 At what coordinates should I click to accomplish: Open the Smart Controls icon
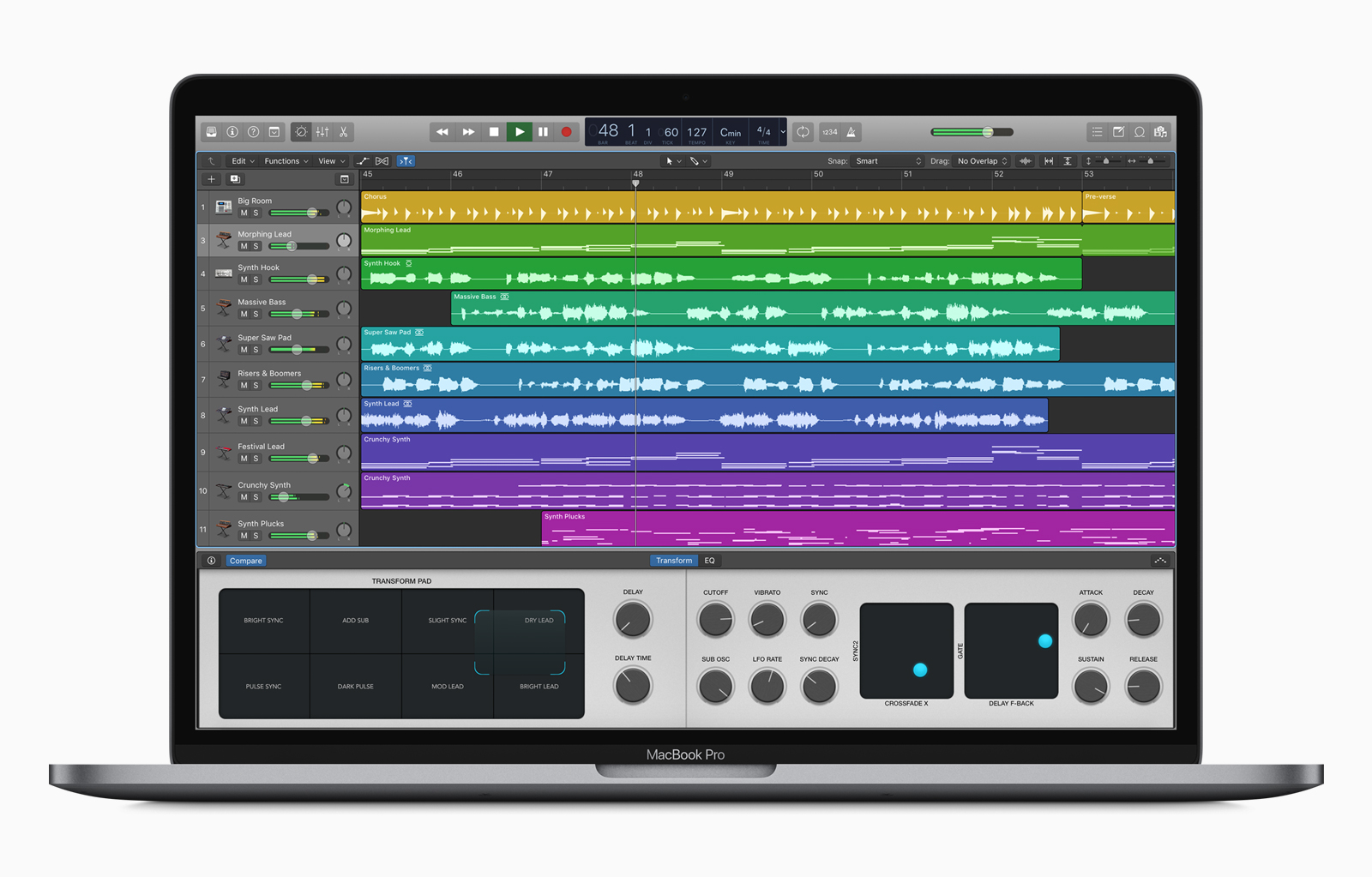click(302, 131)
